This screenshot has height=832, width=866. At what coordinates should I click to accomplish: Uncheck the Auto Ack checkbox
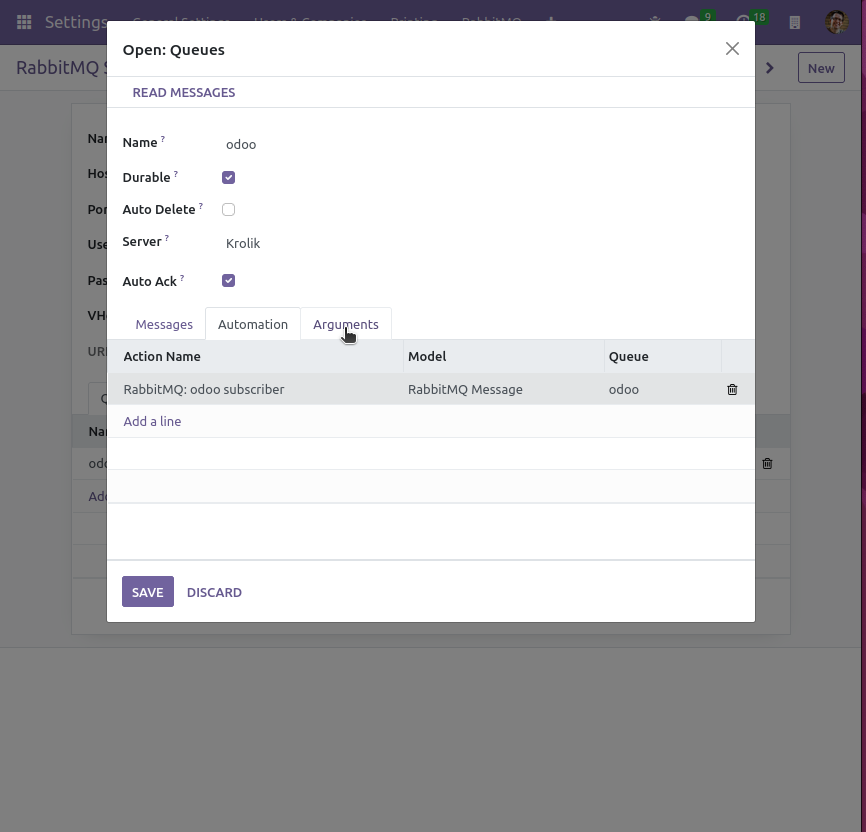[x=228, y=281]
